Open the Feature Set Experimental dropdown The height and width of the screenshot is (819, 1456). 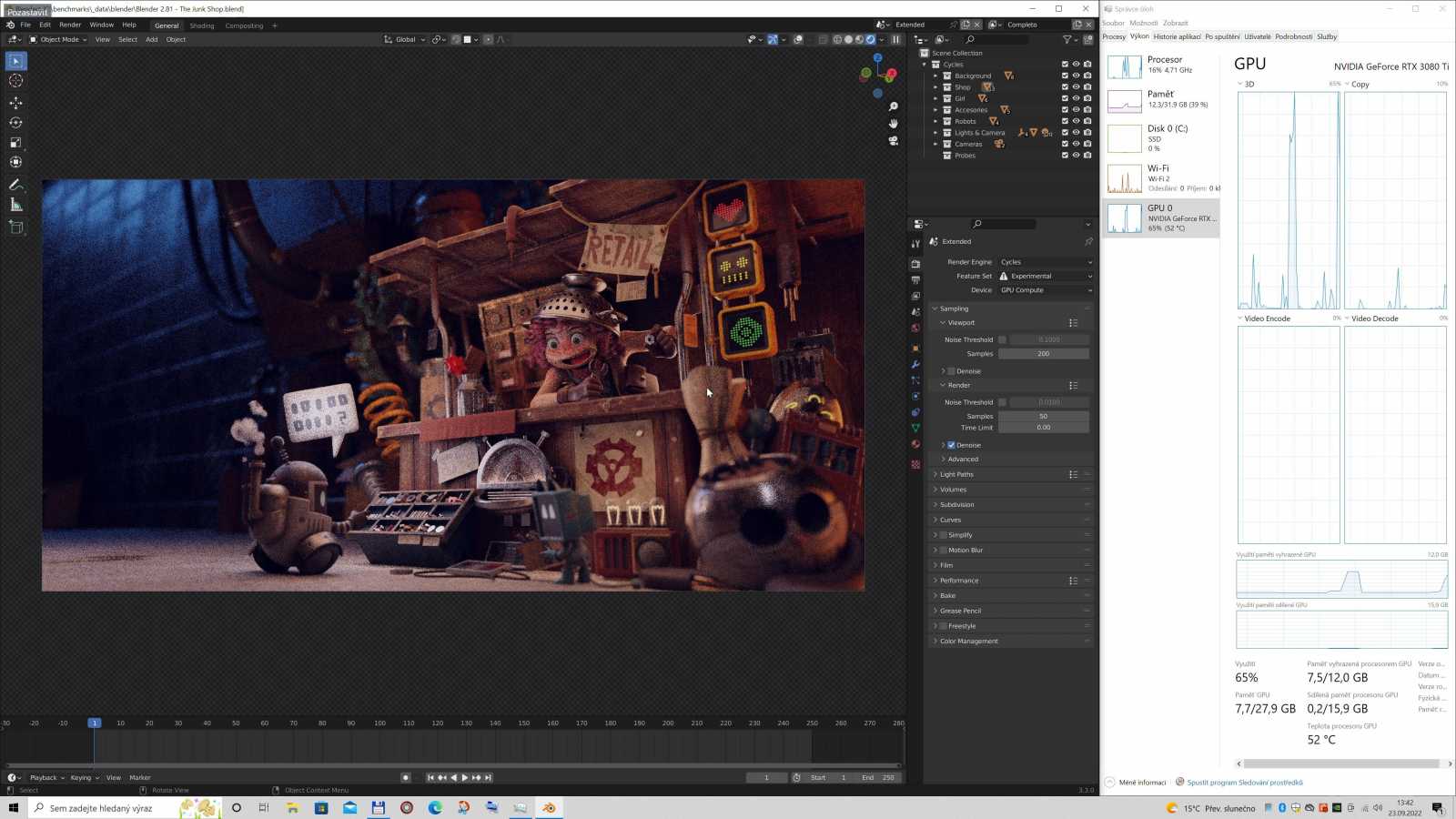[x=1046, y=276]
